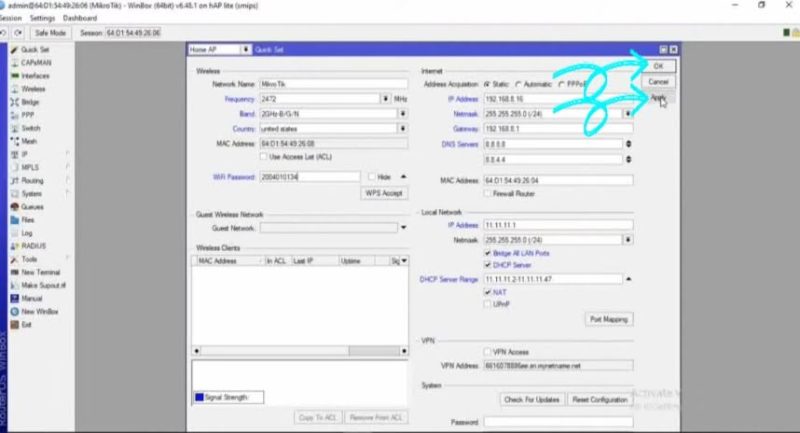Click Exit in sidebar
Viewport: 800px width, 433px height.
pos(21,324)
